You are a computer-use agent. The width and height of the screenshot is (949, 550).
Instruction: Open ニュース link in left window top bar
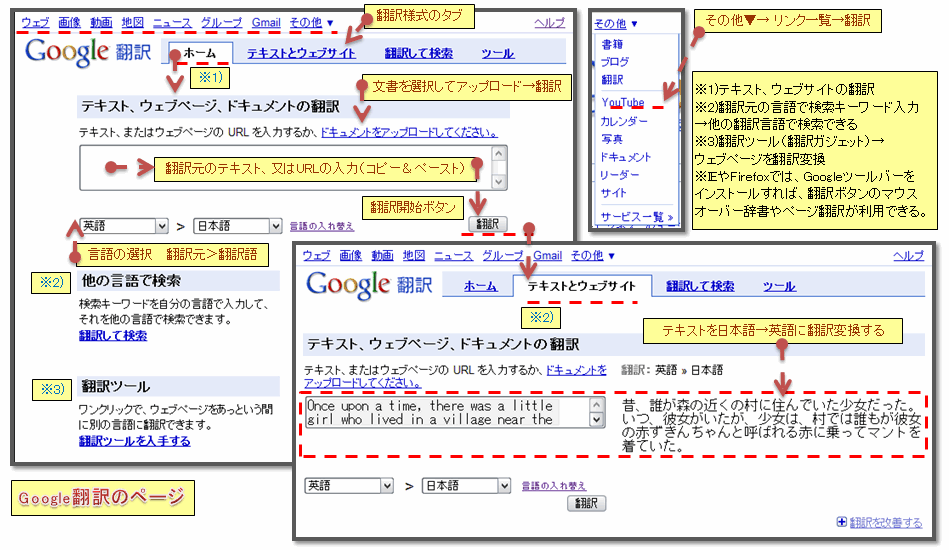pyautogui.click(x=172, y=23)
